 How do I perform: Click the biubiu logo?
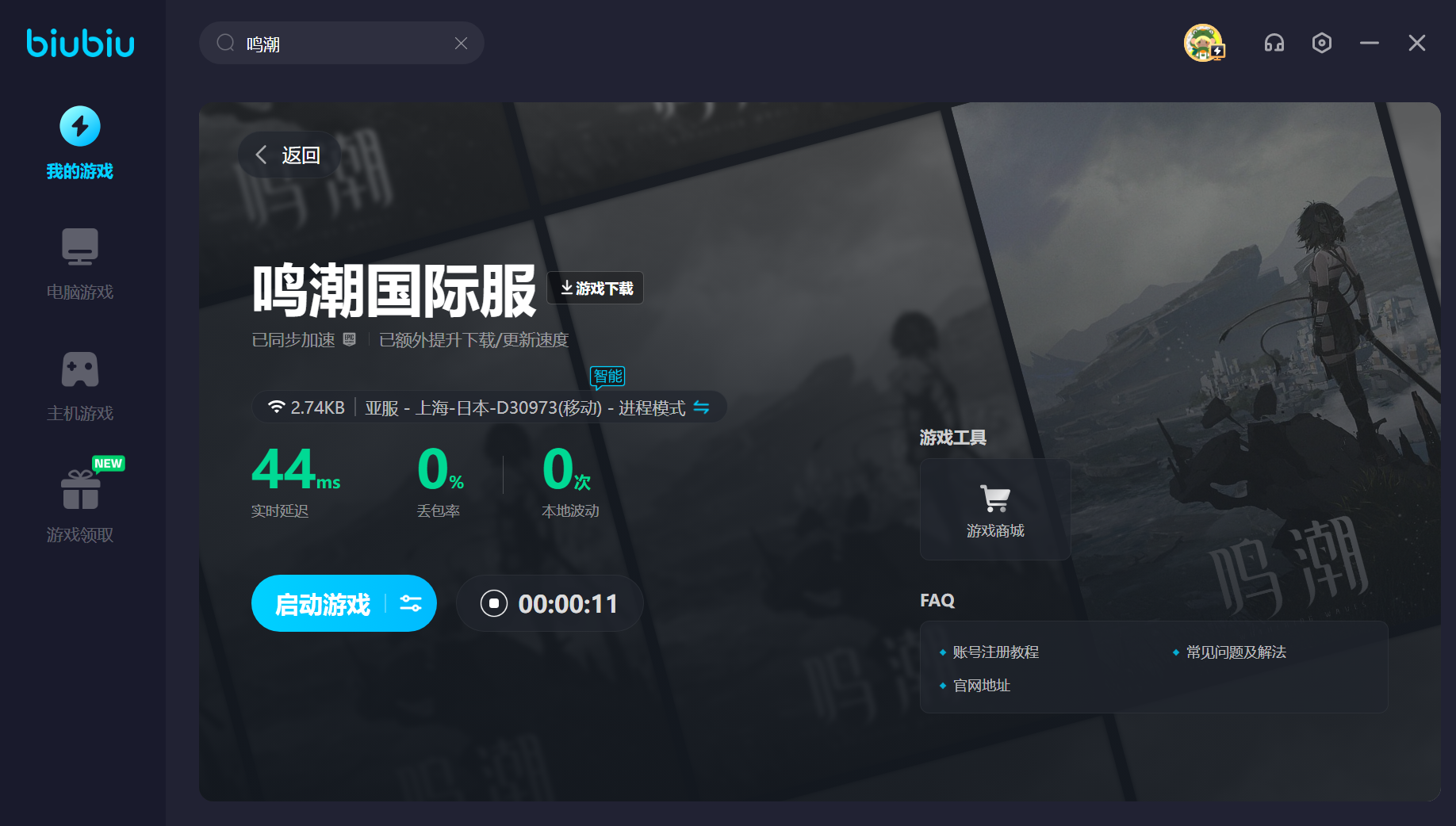point(80,43)
